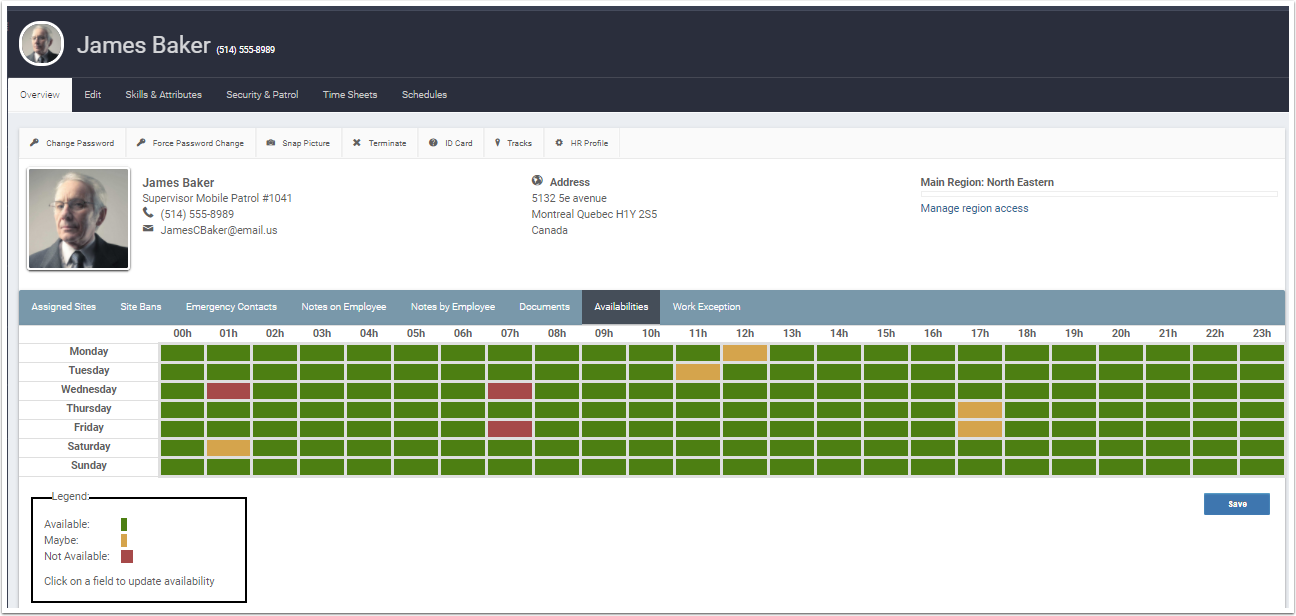Switch to the Schedules tab
Viewport: 1296px width, 616px height.
point(424,94)
